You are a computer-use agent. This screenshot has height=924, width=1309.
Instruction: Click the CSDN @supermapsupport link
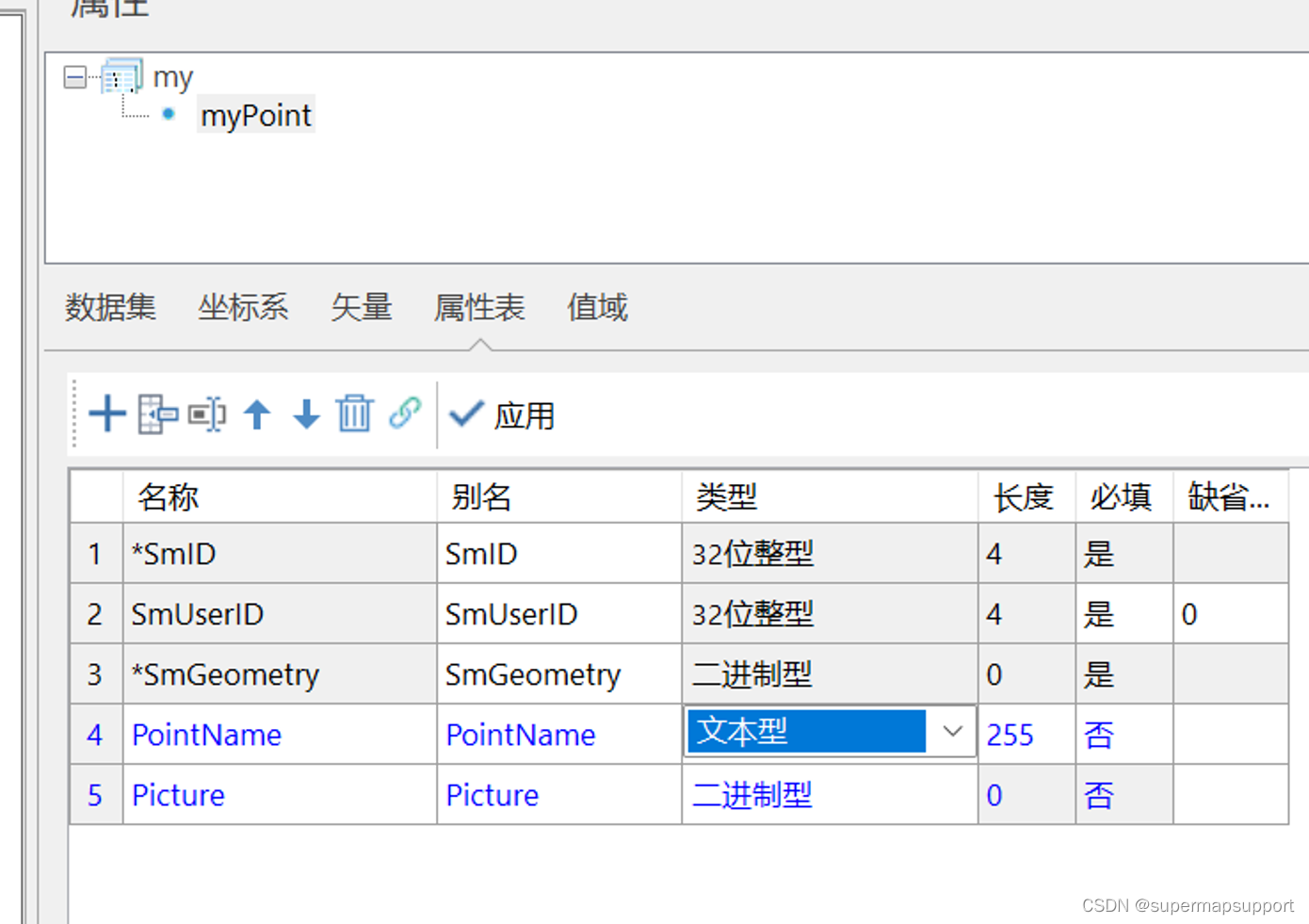[1188, 906]
